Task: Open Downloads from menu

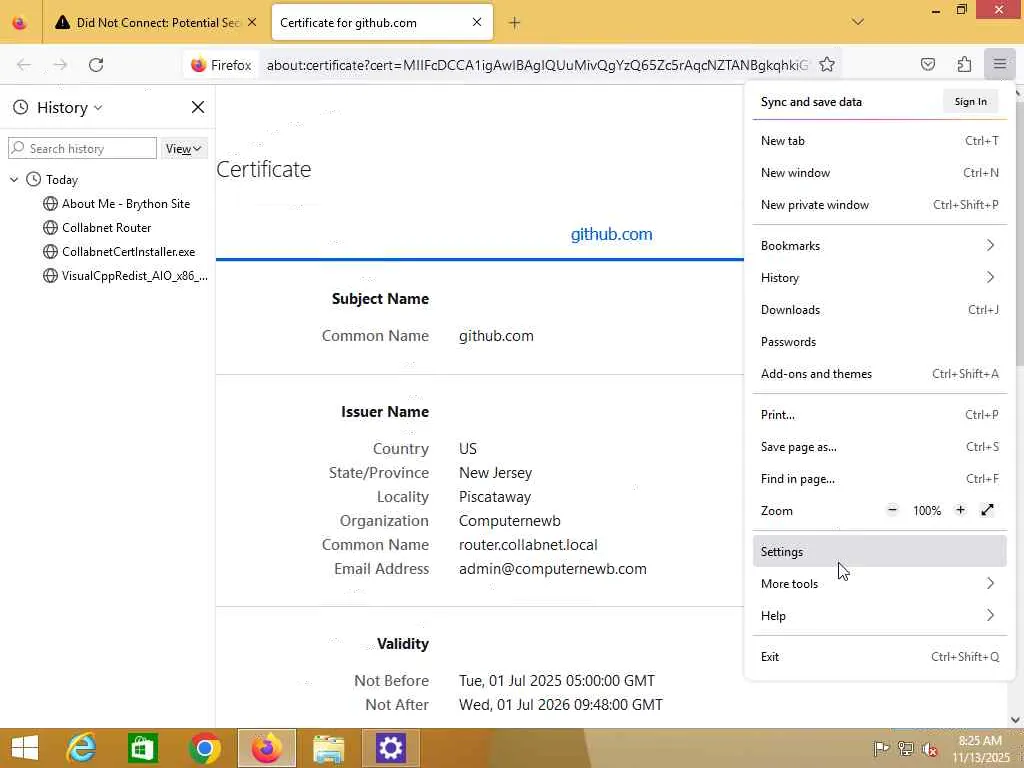Action: [x=880, y=310]
